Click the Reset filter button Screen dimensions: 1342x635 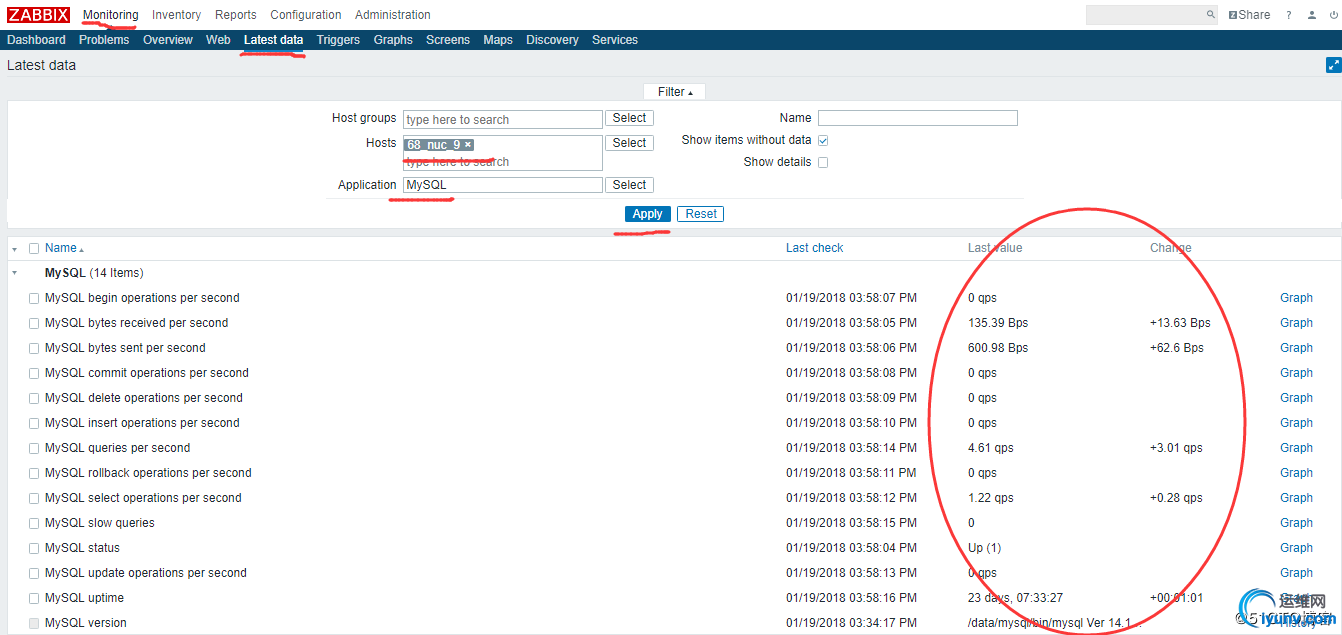tap(701, 214)
